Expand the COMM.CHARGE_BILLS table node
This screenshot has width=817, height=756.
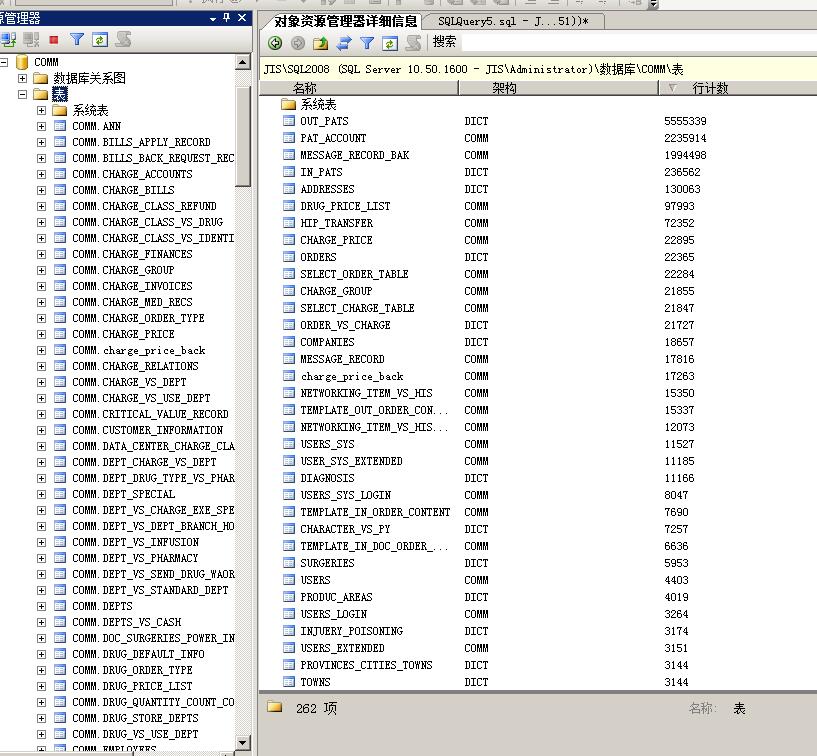[x=41, y=190]
